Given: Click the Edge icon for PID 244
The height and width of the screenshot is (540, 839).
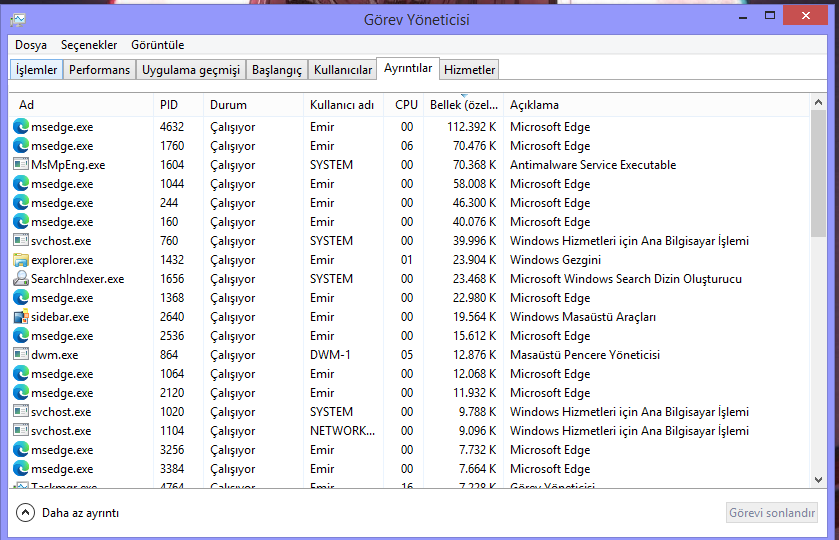Looking at the screenshot, I should (20, 202).
